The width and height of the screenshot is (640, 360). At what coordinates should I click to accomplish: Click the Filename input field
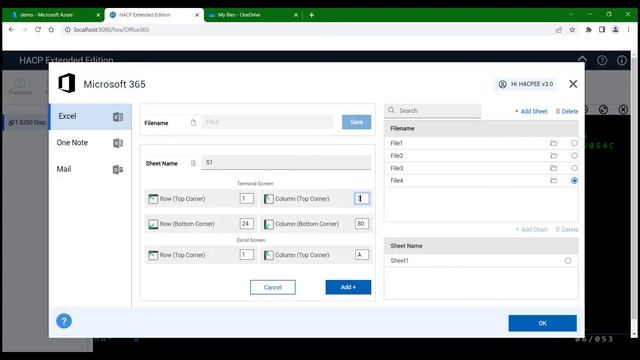(267, 122)
